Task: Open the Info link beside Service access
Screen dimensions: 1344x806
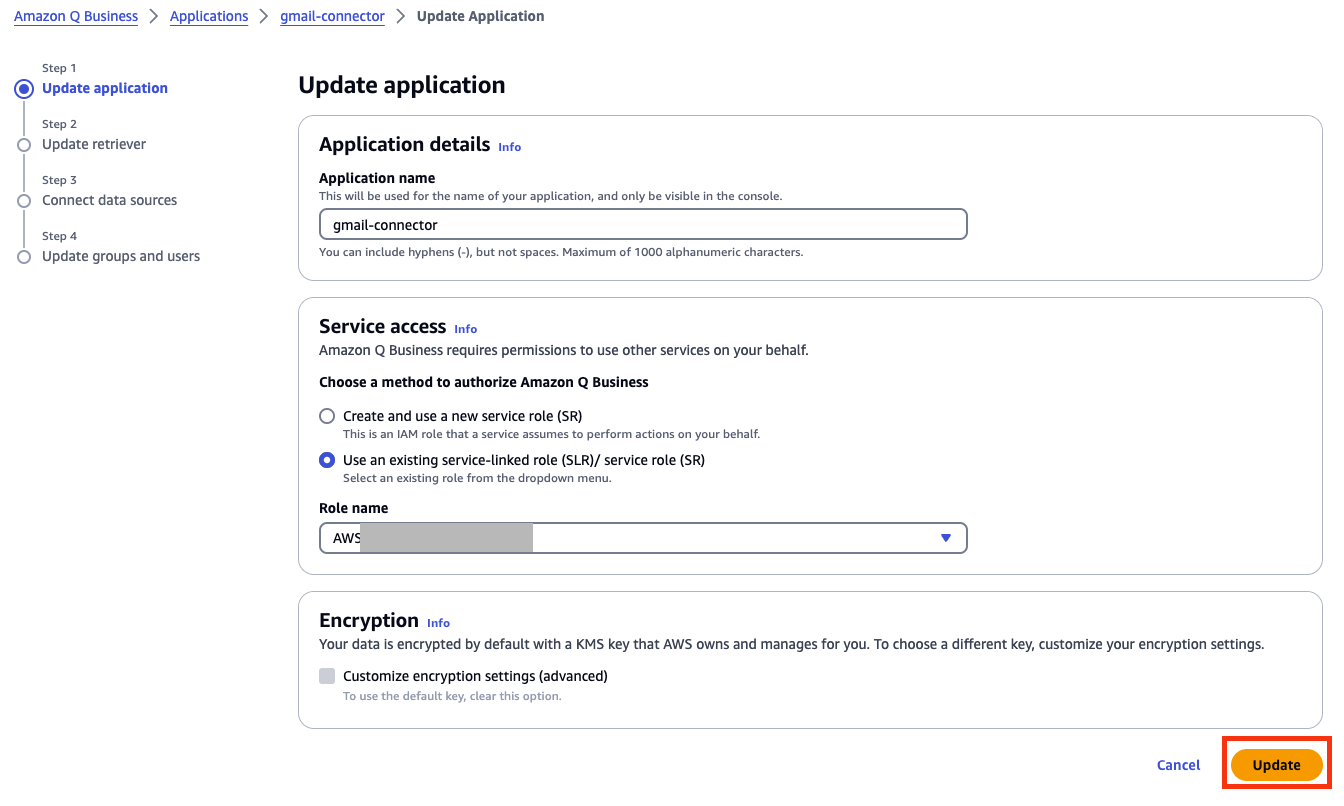Action: (466, 329)
